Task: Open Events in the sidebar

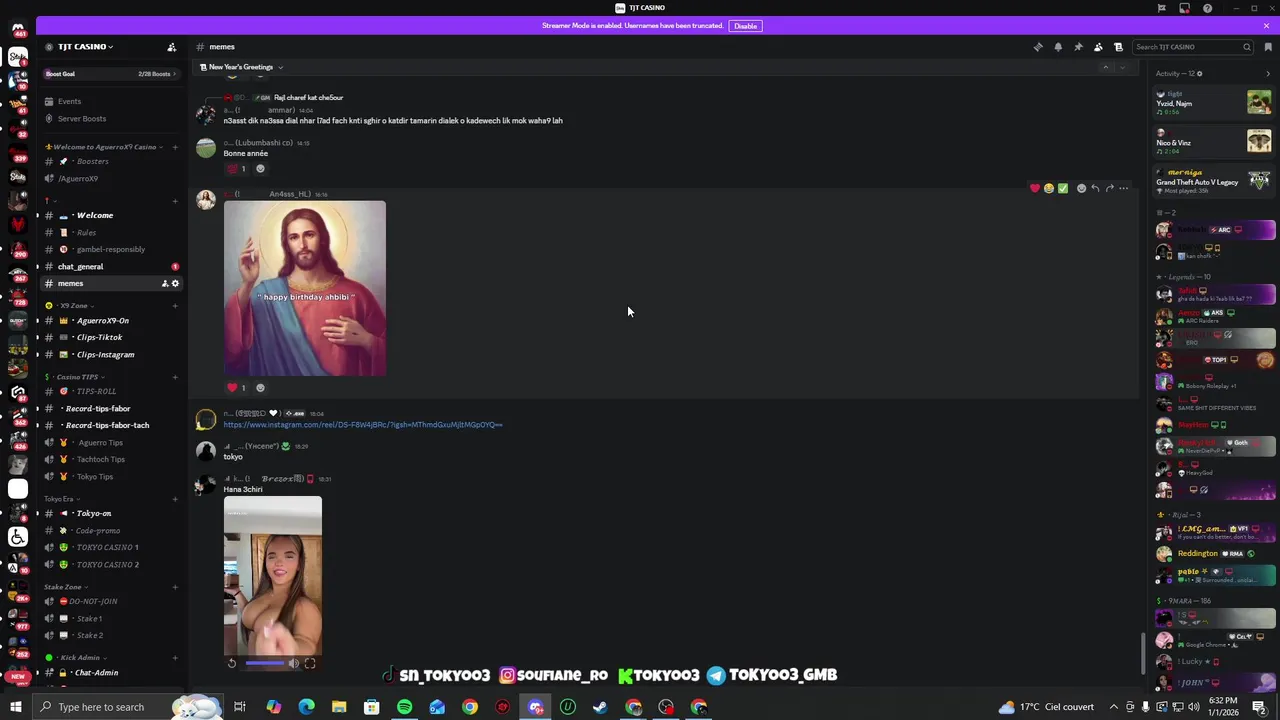Action: pyautogui.click(x=69, y=101)
